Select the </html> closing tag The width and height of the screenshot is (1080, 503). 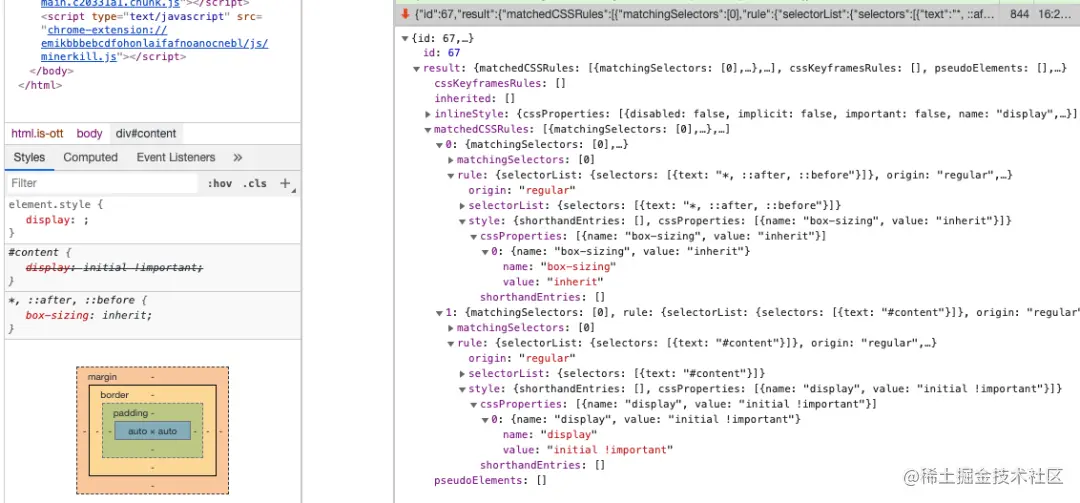tap(40, 86)
